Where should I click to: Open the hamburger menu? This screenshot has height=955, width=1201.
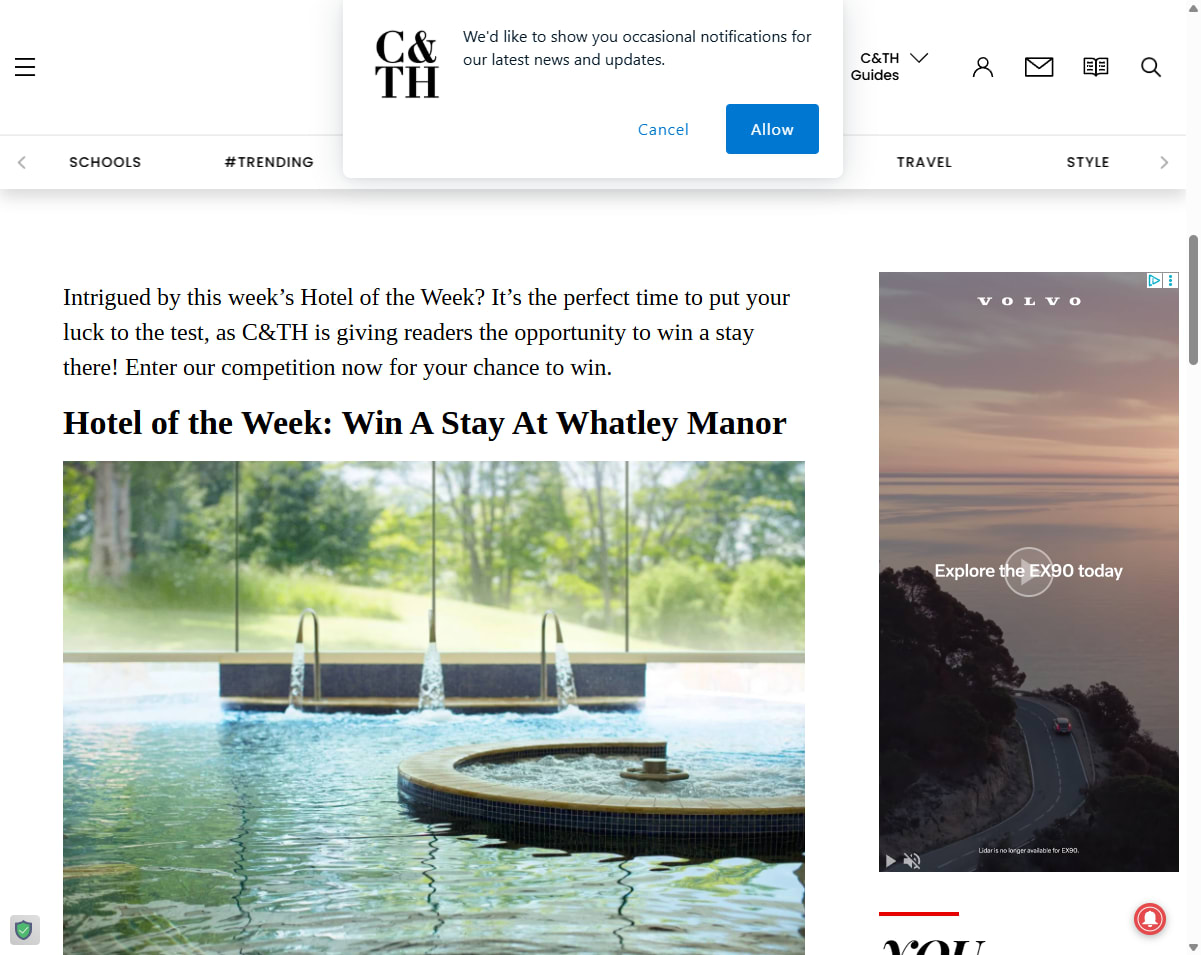(25, 67)
